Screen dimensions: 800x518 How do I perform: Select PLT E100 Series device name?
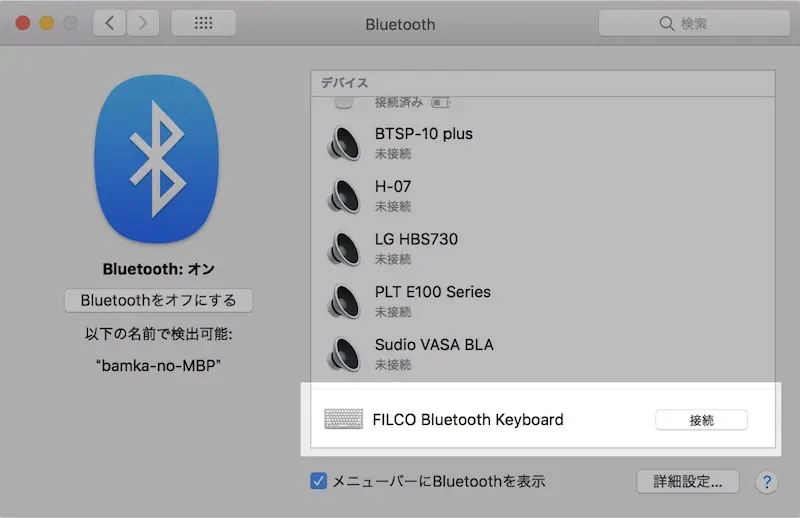pos(433,292)
